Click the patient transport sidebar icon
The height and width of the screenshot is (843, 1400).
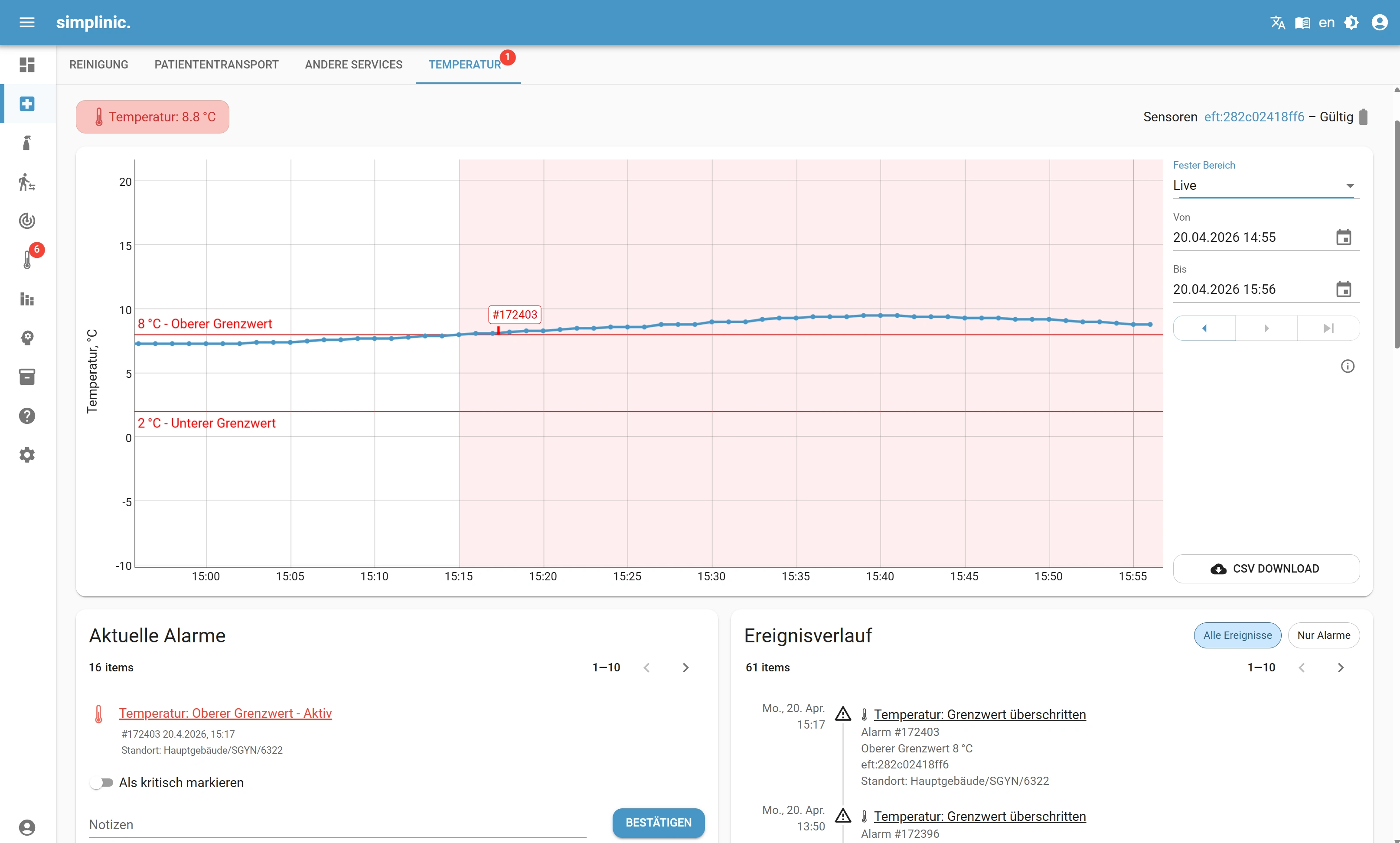point(27,182)
